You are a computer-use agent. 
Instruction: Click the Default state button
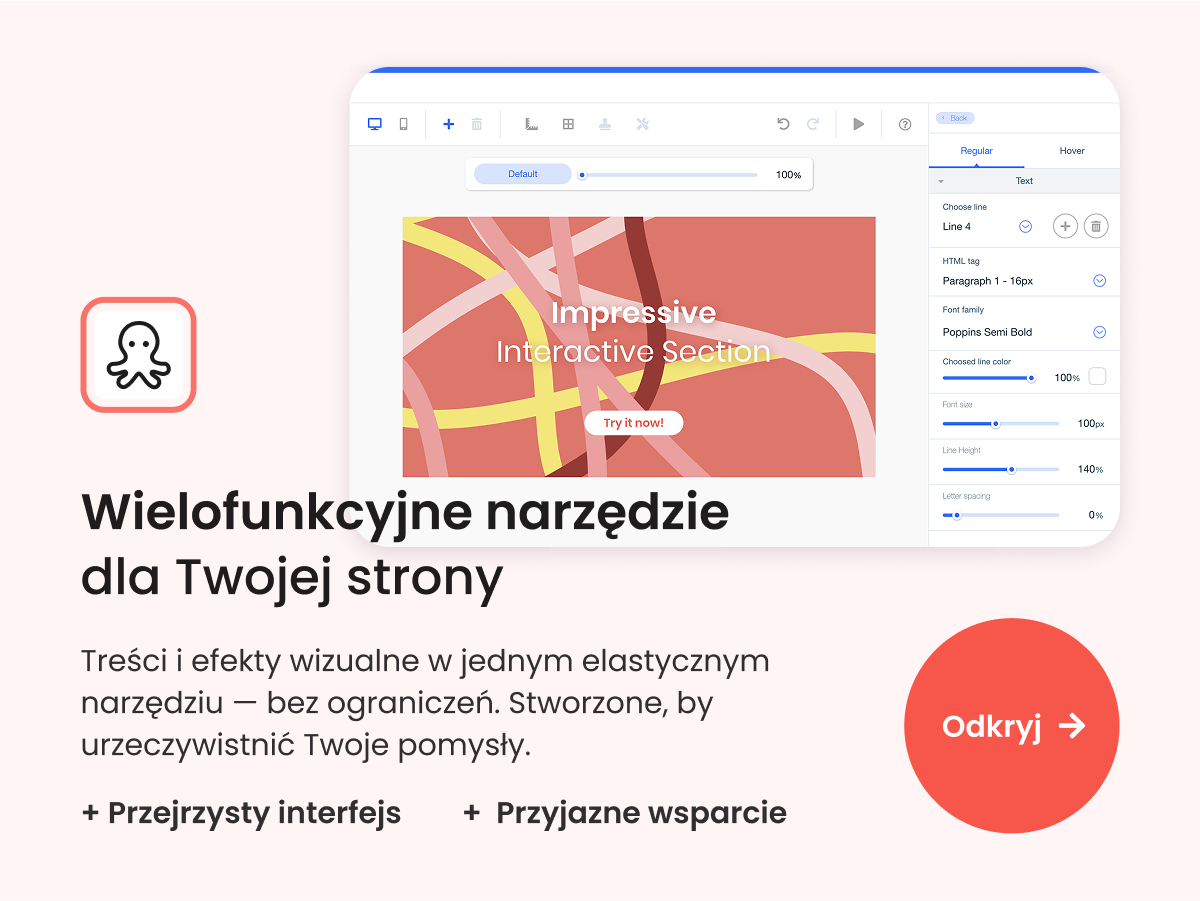pos(523,174)
